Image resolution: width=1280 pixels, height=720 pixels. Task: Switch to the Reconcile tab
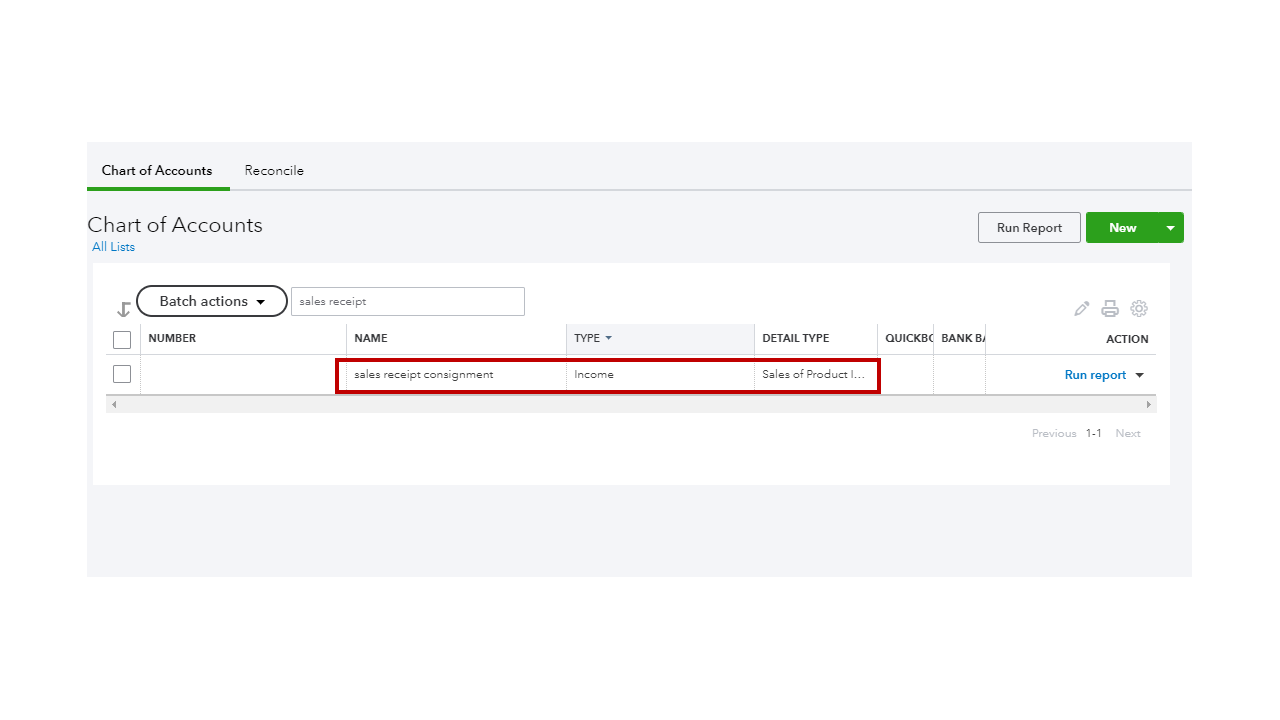274,170
